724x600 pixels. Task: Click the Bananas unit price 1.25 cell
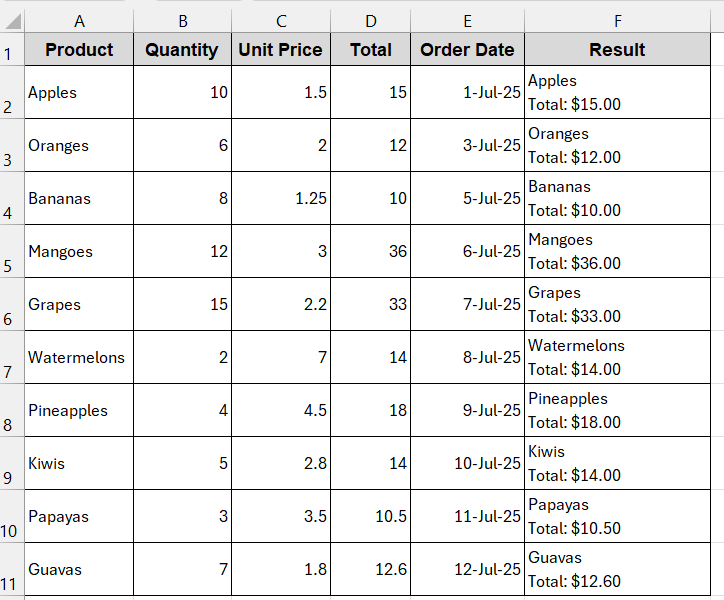coord(281,199)
